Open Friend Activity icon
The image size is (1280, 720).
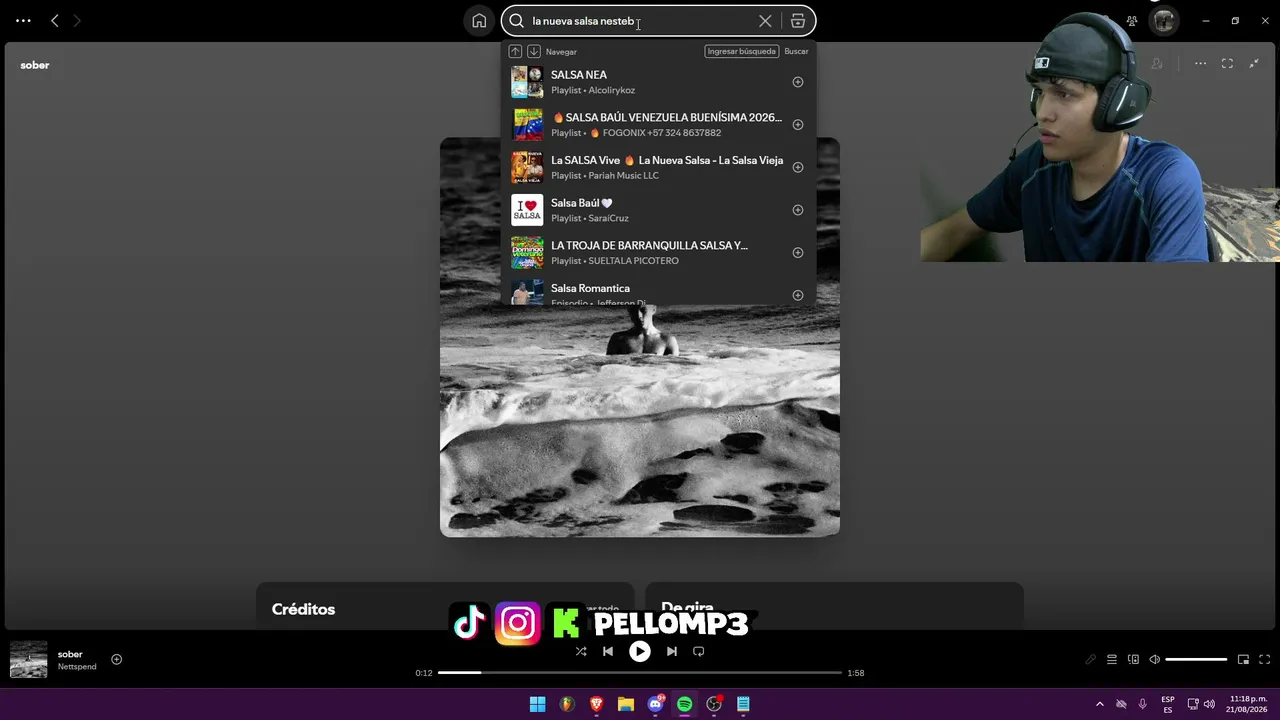(x=1132, y=21)
